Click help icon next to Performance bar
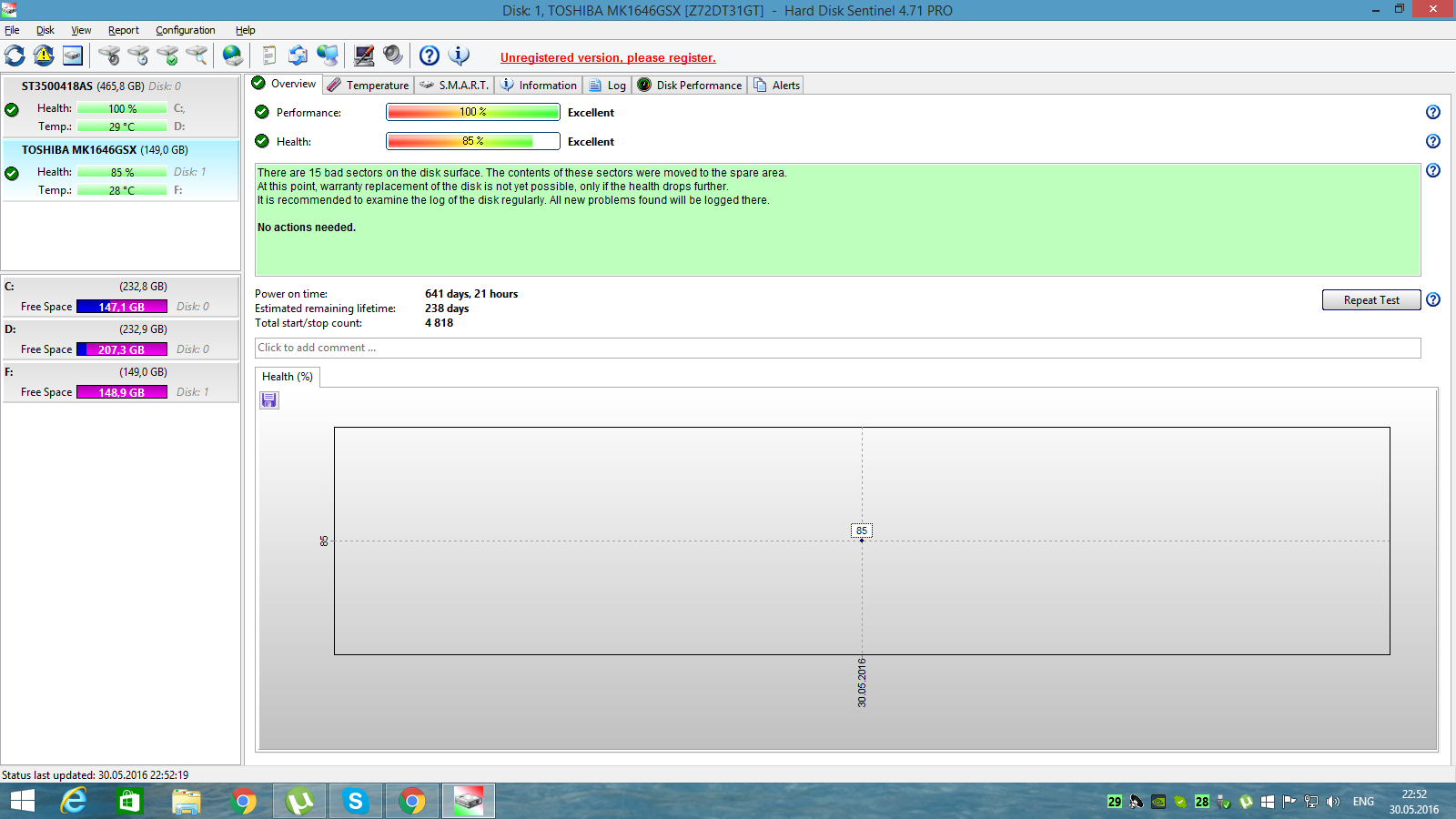Image resolution: width=1456 pixels, height=819 pixels. click(1433, 112)
